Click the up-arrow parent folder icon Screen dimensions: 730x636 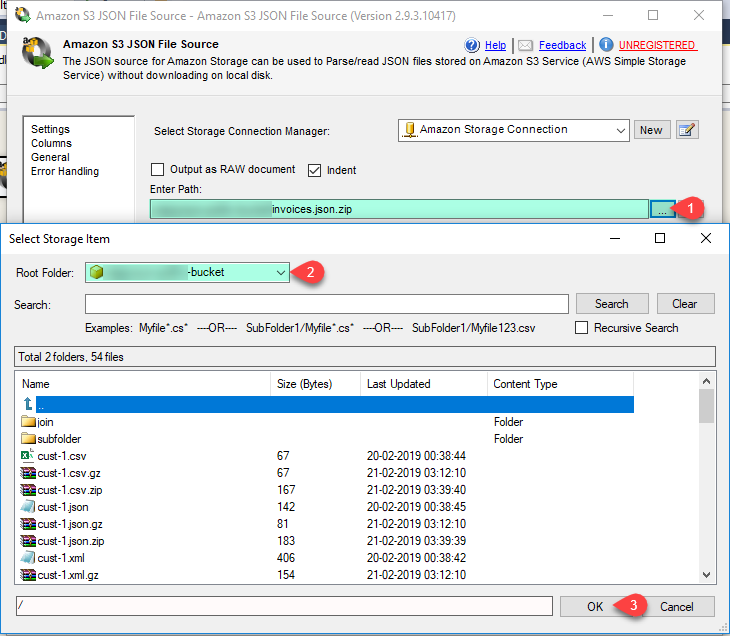pyautogui.click(x=28, y=404)
